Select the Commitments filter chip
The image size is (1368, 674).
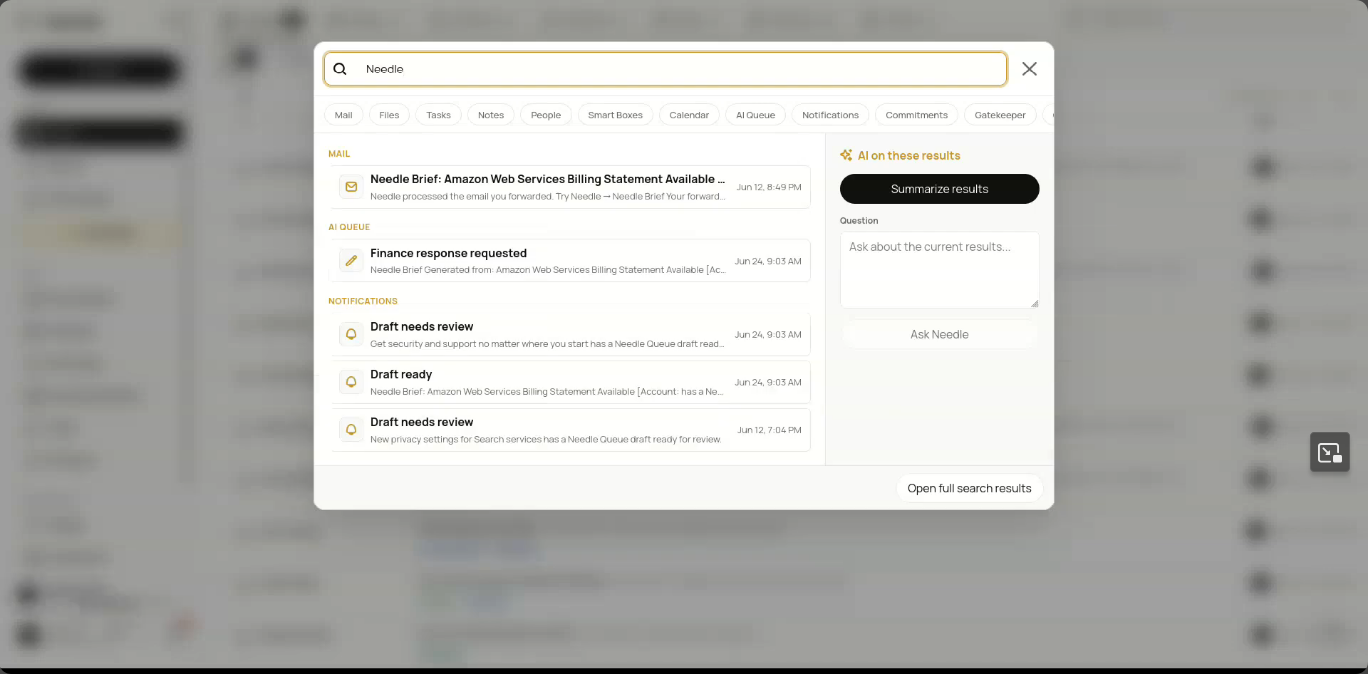[x=916, y=115]
